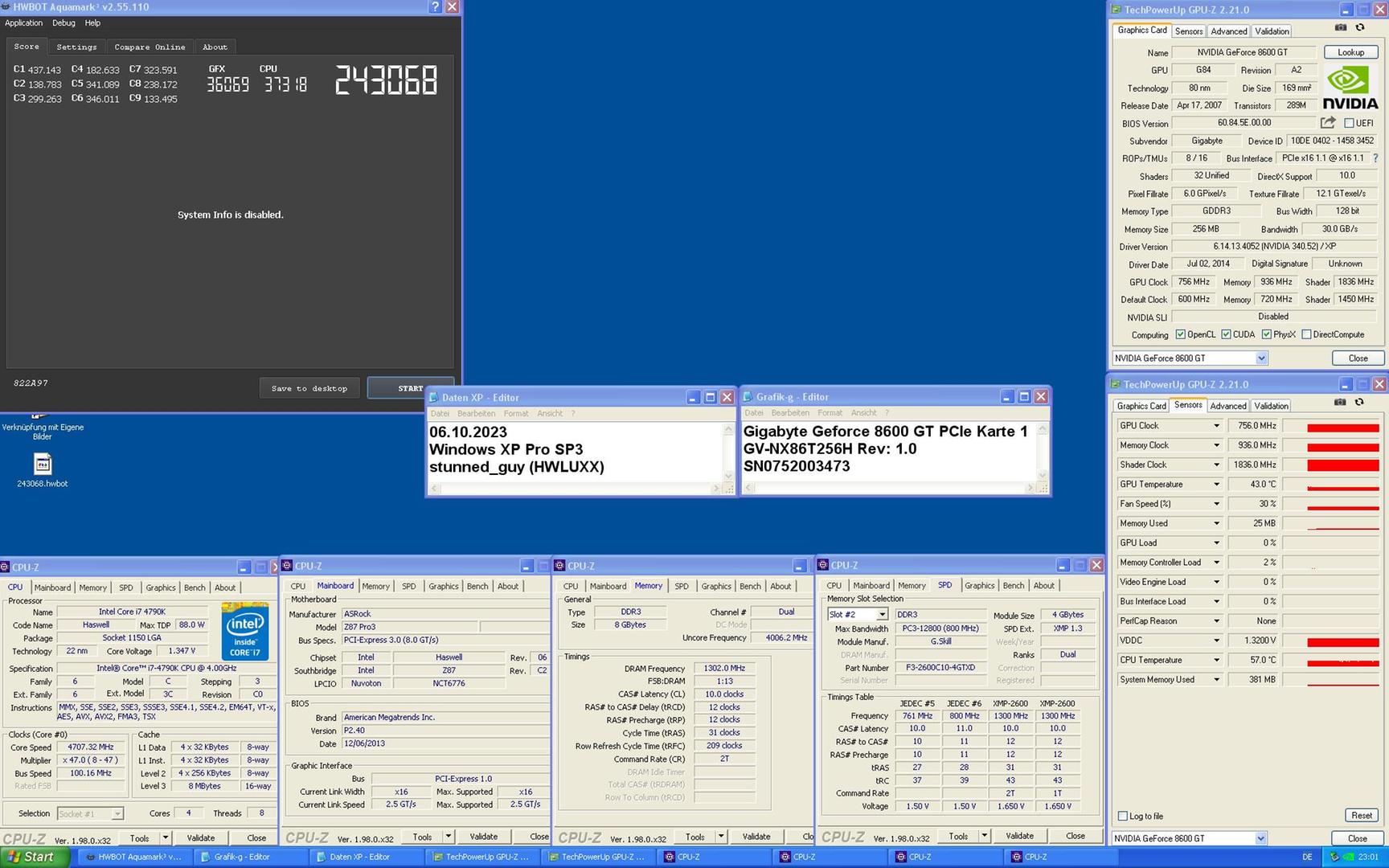Viewport: 1389px width, 868px height.
Task: Click the NVIDIA logo in GPU-Z
Action: point(1350,88)
